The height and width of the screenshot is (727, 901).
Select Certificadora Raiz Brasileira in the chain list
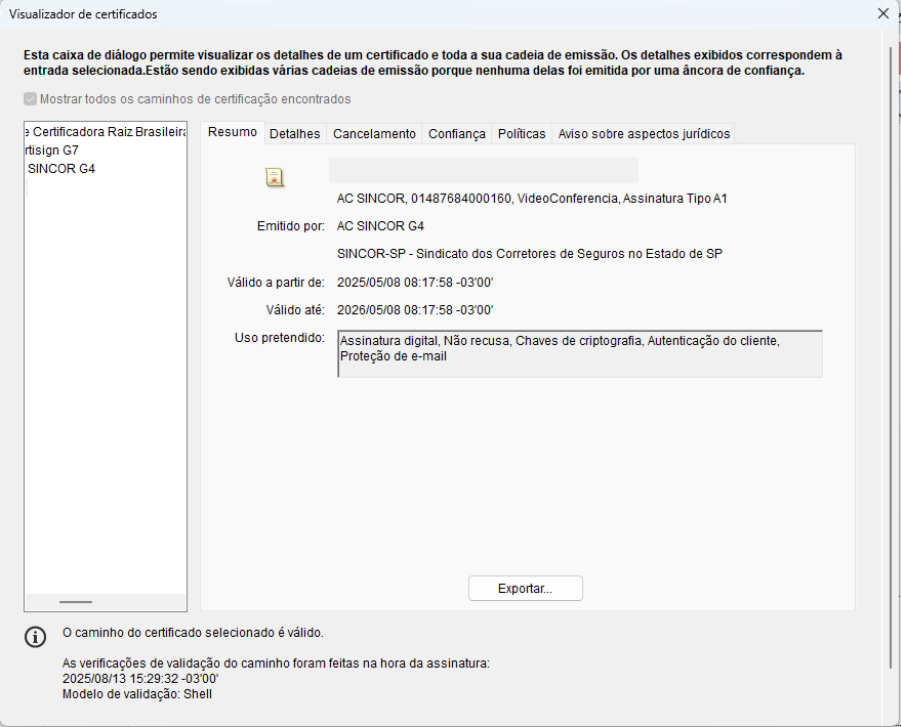click(x=105, y=132)
